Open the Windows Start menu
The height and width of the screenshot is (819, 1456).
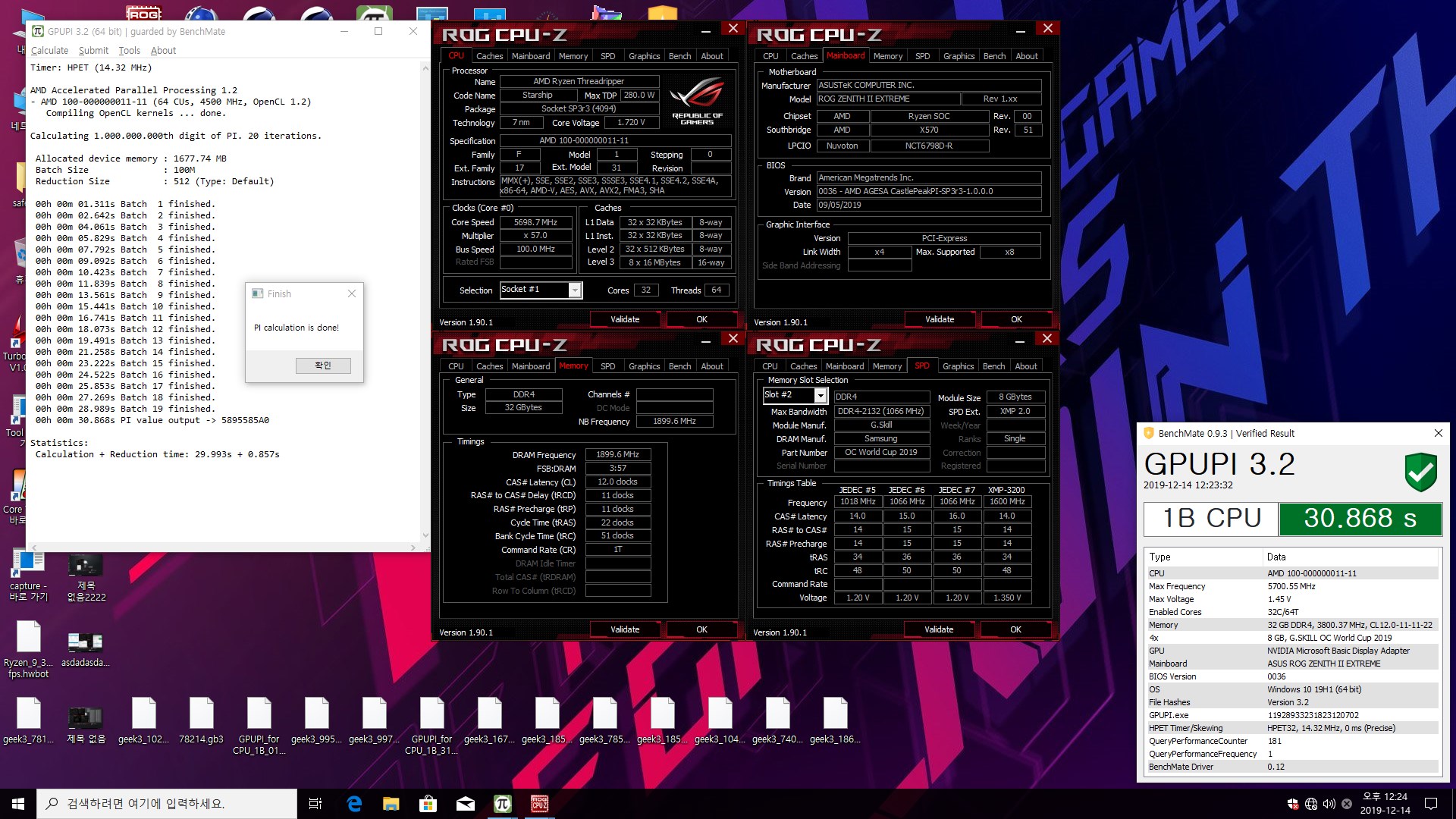tap(18, 804)
